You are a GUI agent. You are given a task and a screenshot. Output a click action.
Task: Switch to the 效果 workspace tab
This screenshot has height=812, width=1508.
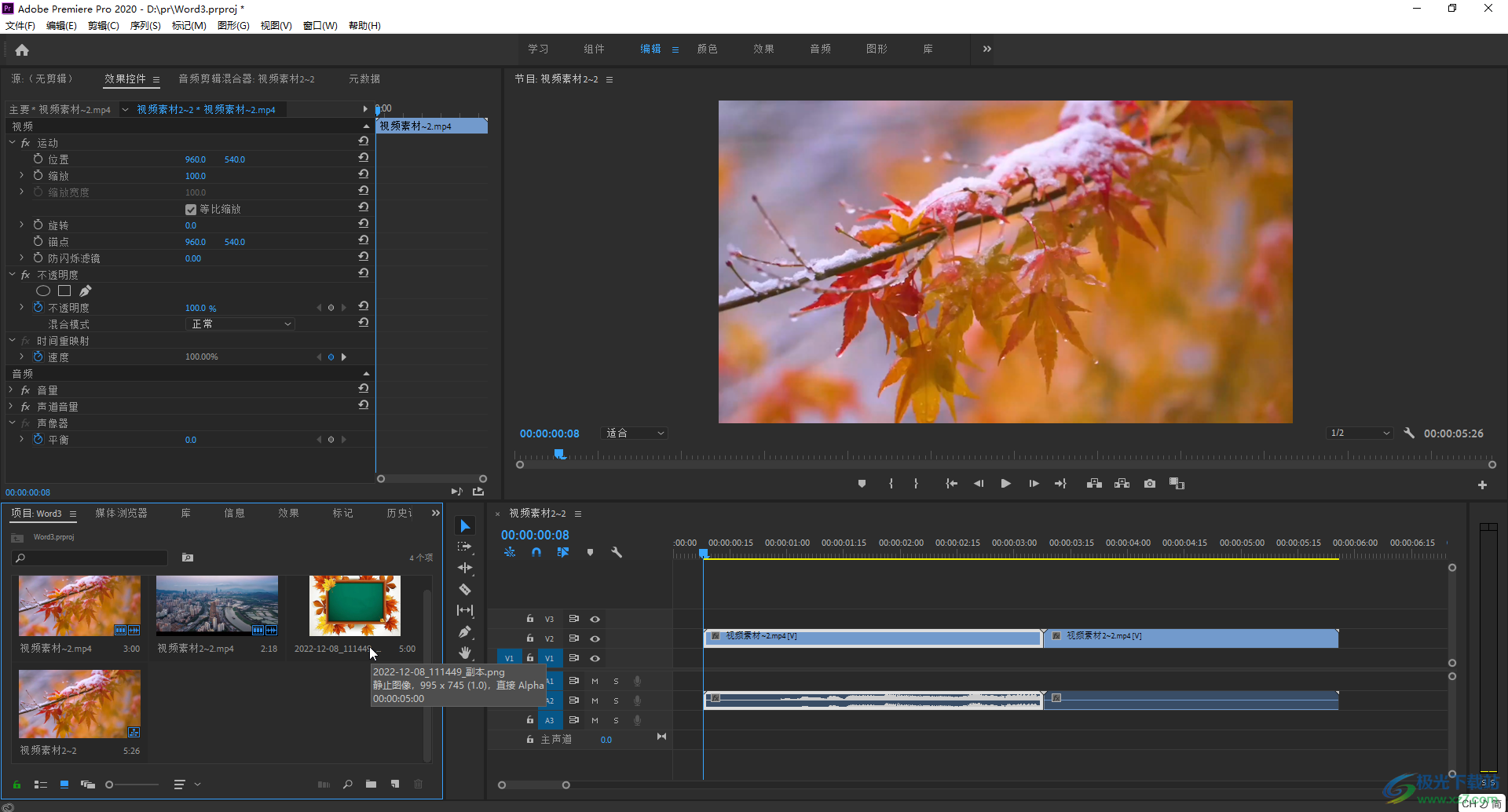coord(764,49)
